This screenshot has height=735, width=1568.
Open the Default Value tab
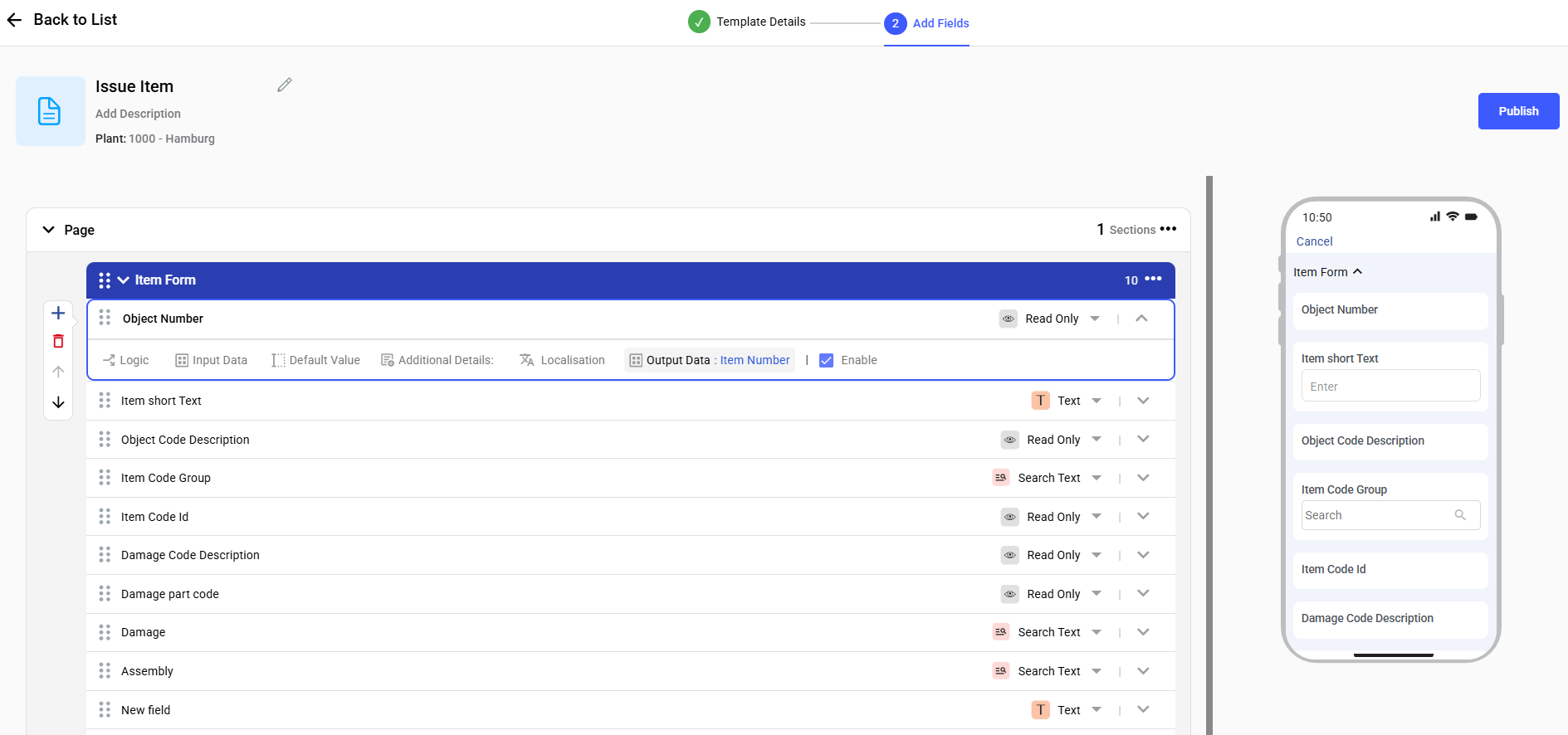tap(315, 360)
